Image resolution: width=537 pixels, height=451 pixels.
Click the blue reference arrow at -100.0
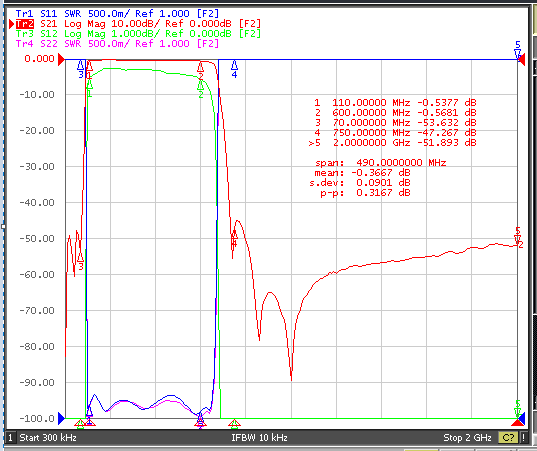61,418
